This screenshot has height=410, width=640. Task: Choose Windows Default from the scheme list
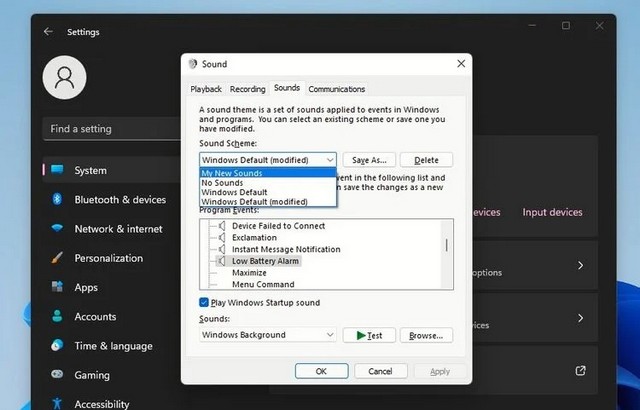tap(268, 192)
